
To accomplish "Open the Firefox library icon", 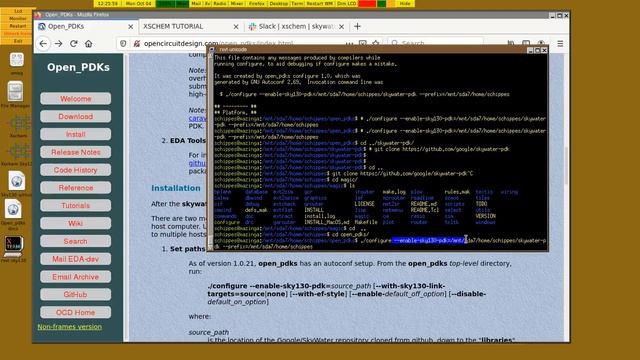I will 511,42.
